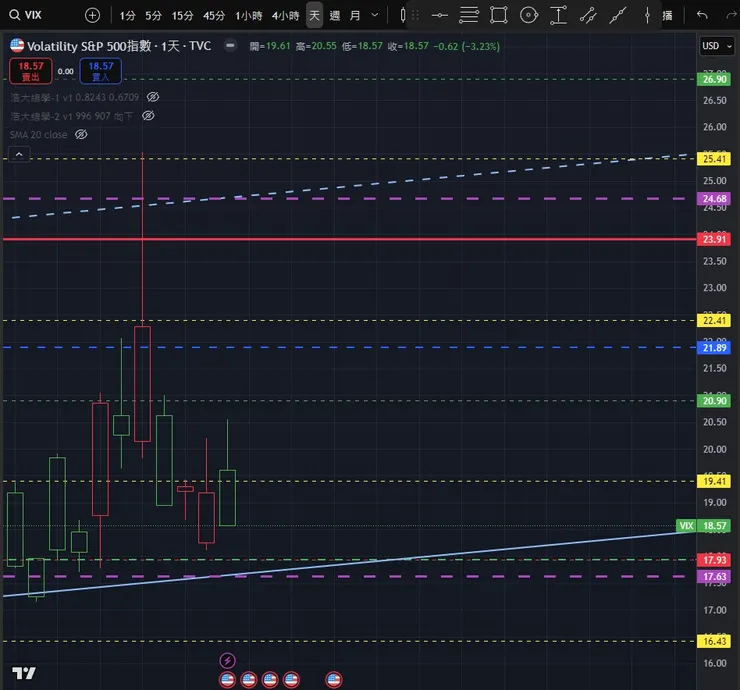740x690 pixels.
Task: Click the 0.00 spread value
Action: click(66, 72)
